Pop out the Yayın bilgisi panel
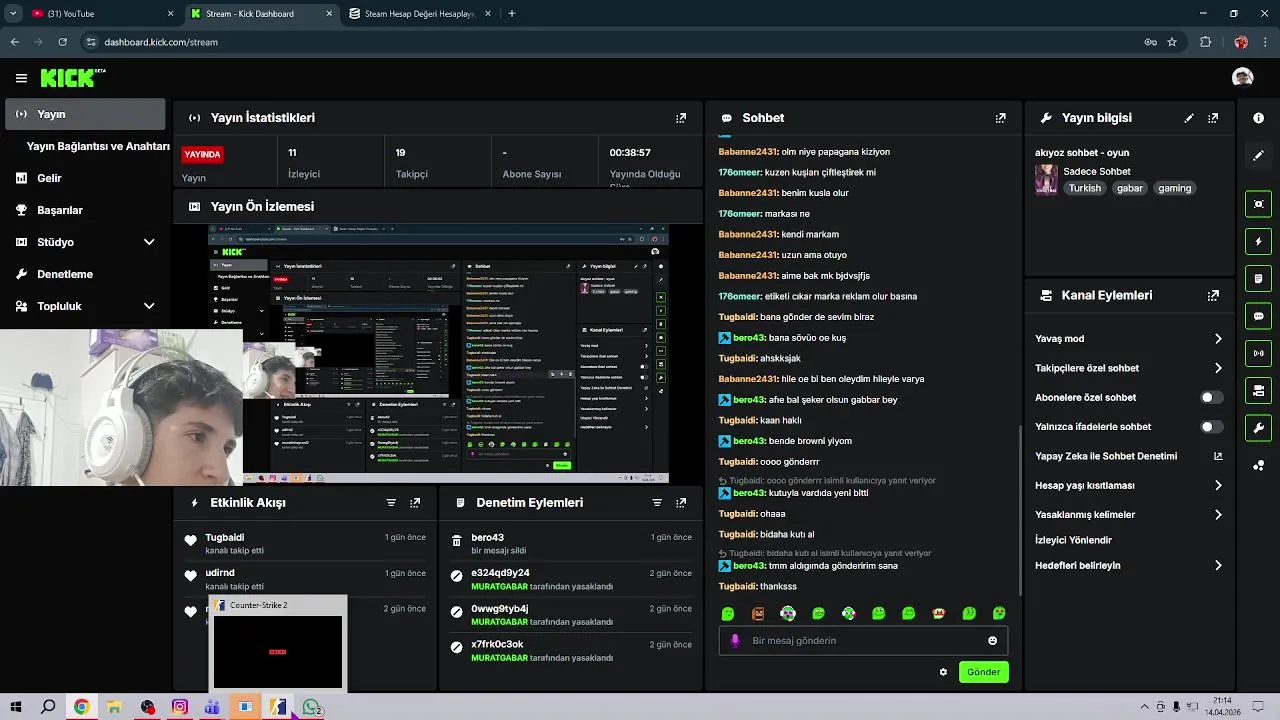The height and width of the screenshot is (720, 1280). tap(1213, 118)
